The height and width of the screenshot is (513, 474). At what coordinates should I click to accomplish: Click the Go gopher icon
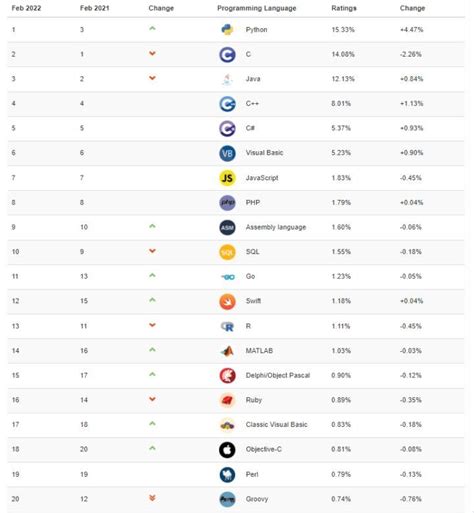228,277
